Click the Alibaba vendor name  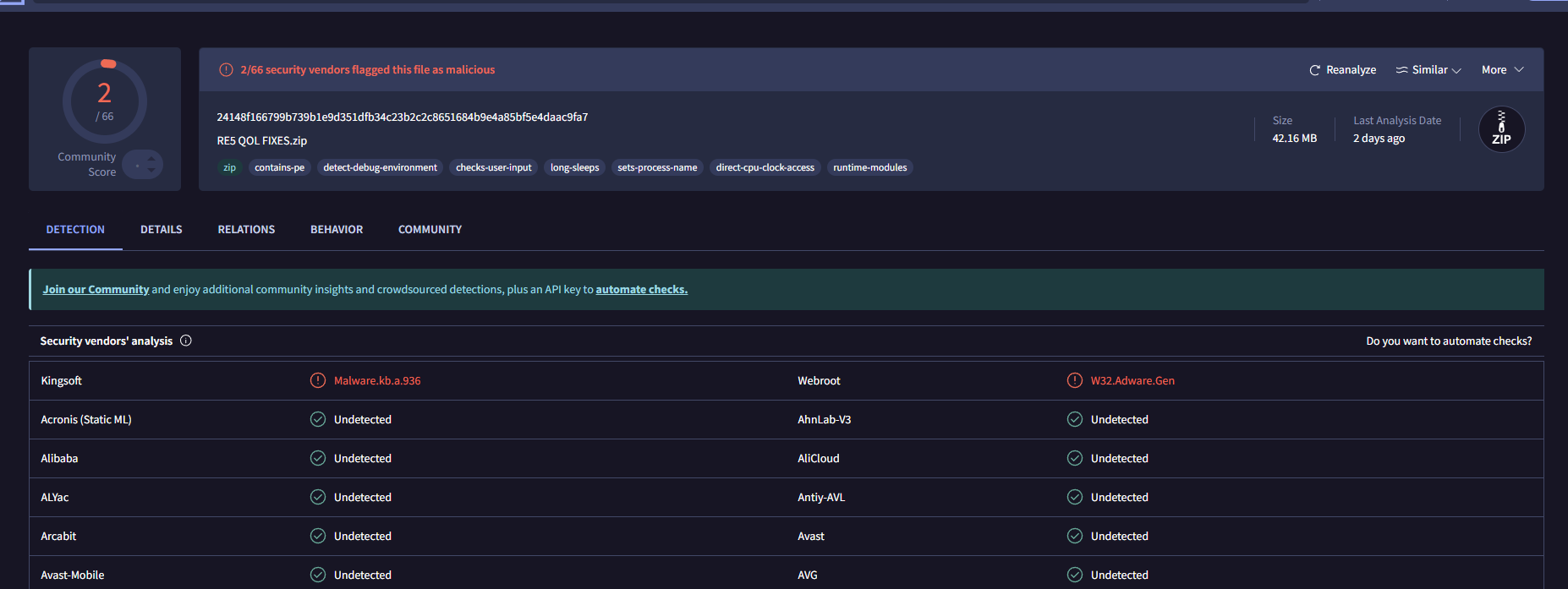[59, 458]
